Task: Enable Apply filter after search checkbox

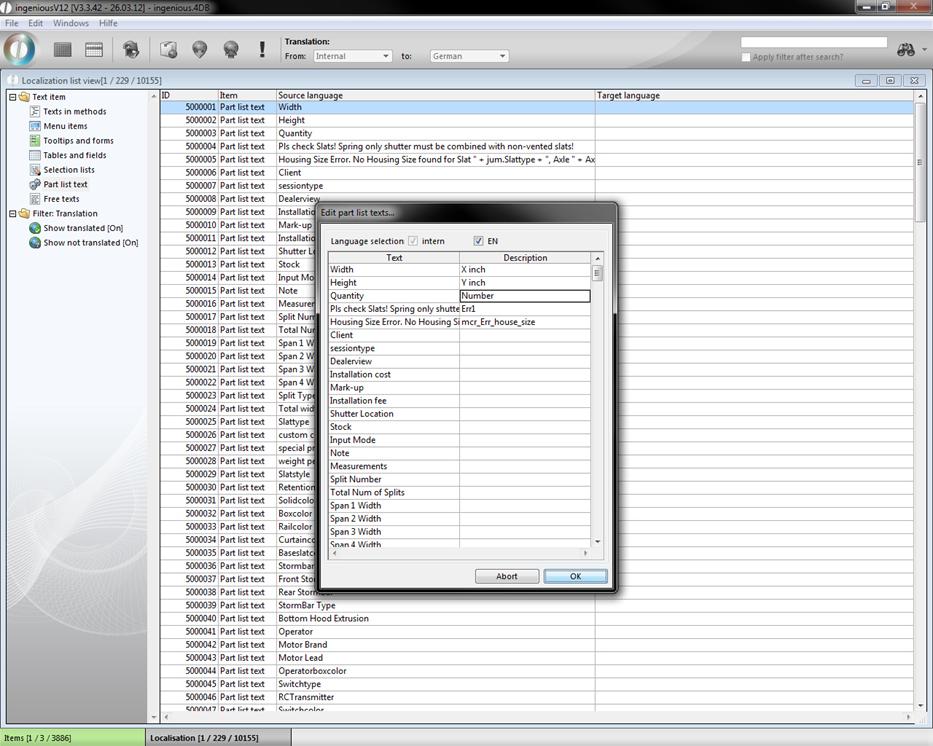Action: click(746, 57)
